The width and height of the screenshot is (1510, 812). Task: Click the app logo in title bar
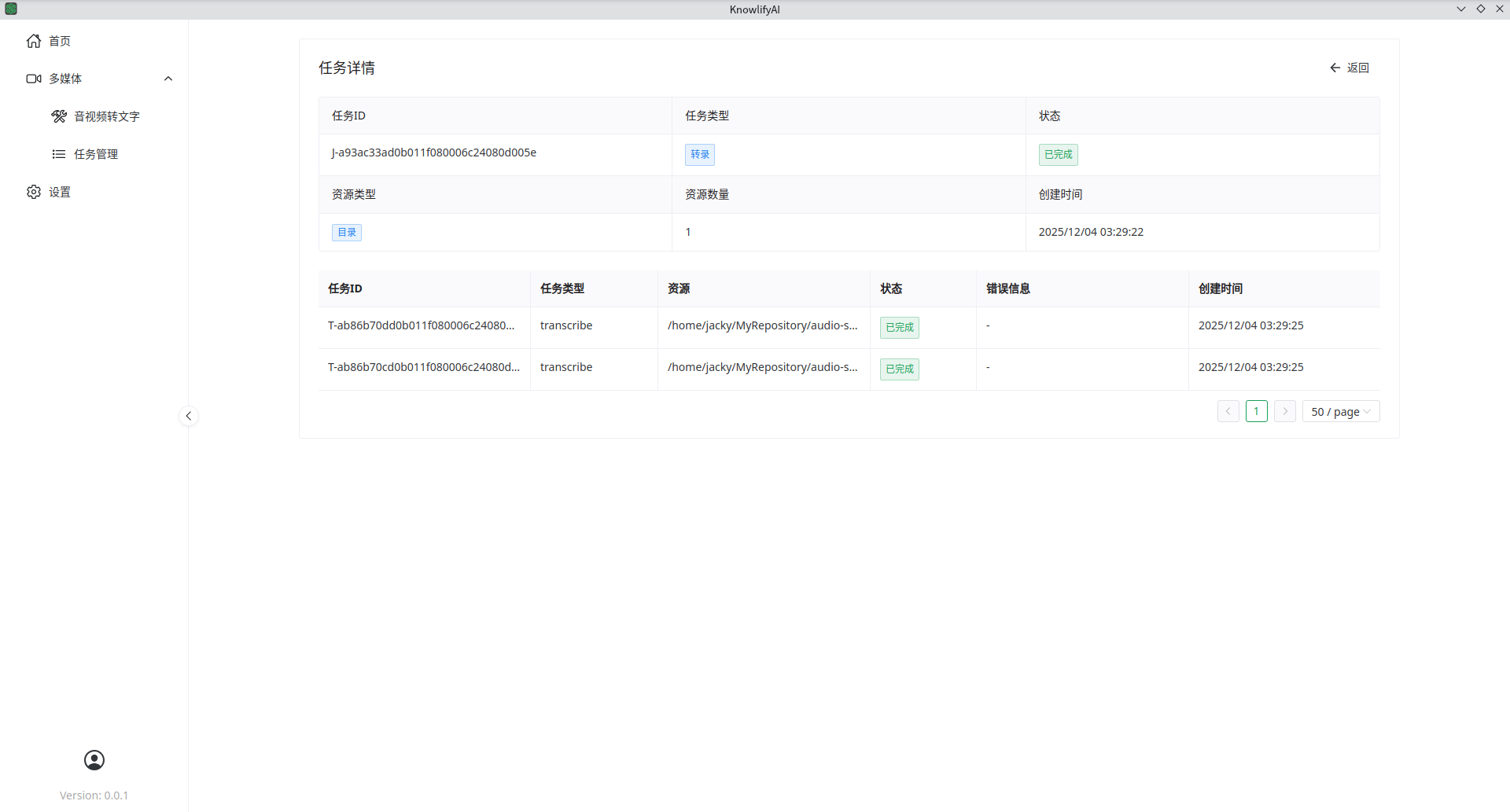pyautogui.click(x=11, y=9)
